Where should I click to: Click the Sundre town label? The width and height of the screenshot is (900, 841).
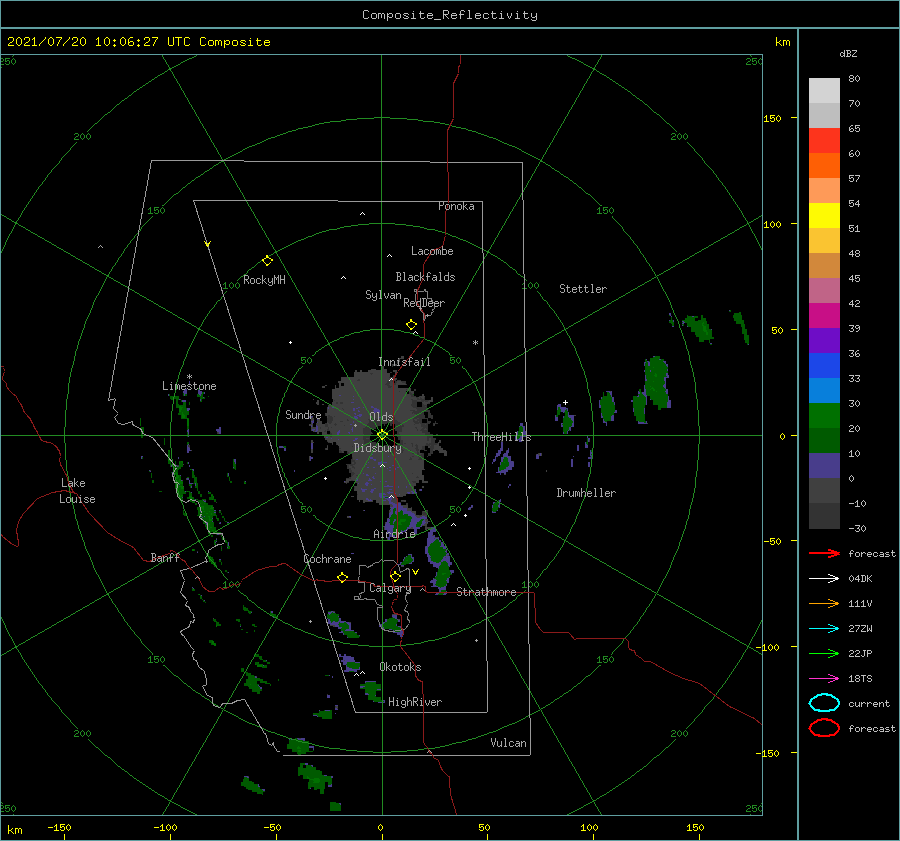pyautogui.click(x=303, y=415)
